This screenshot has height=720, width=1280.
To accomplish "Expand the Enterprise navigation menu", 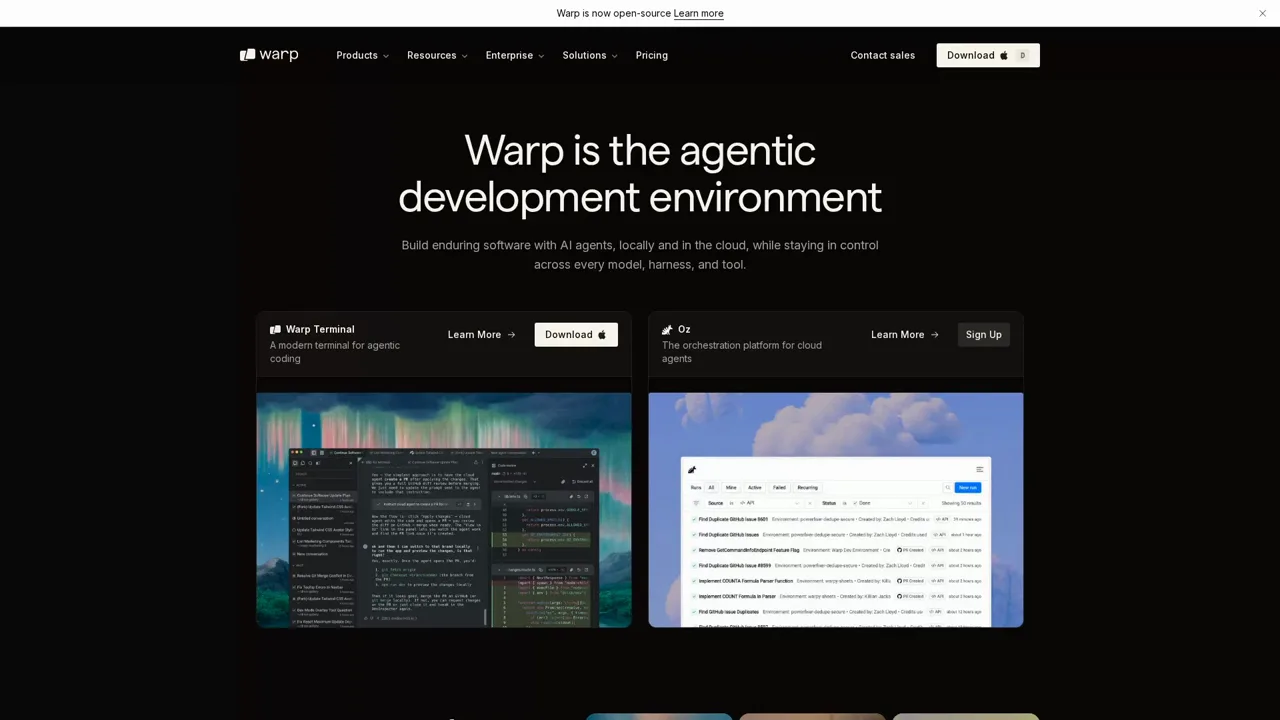I will pyautogui.click(x=515, y=55).
